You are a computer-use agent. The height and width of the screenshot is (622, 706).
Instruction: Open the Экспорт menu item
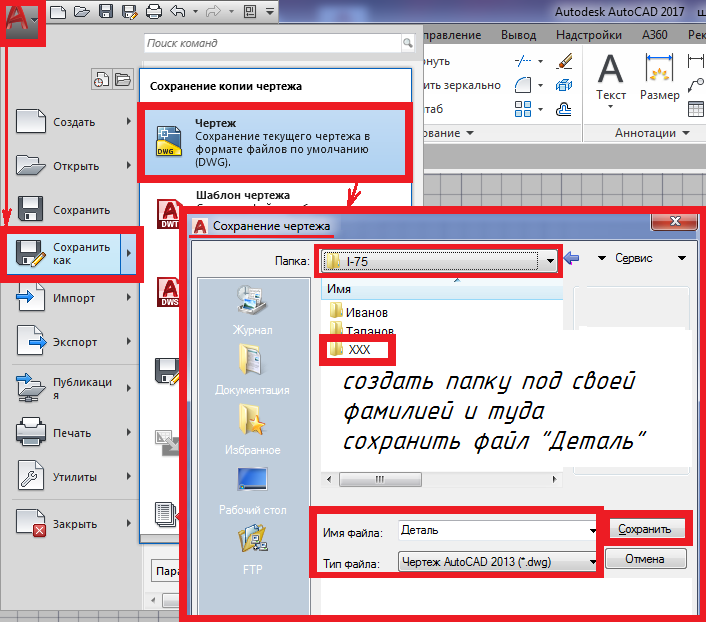pyautogui.click(x=70, y=342)
